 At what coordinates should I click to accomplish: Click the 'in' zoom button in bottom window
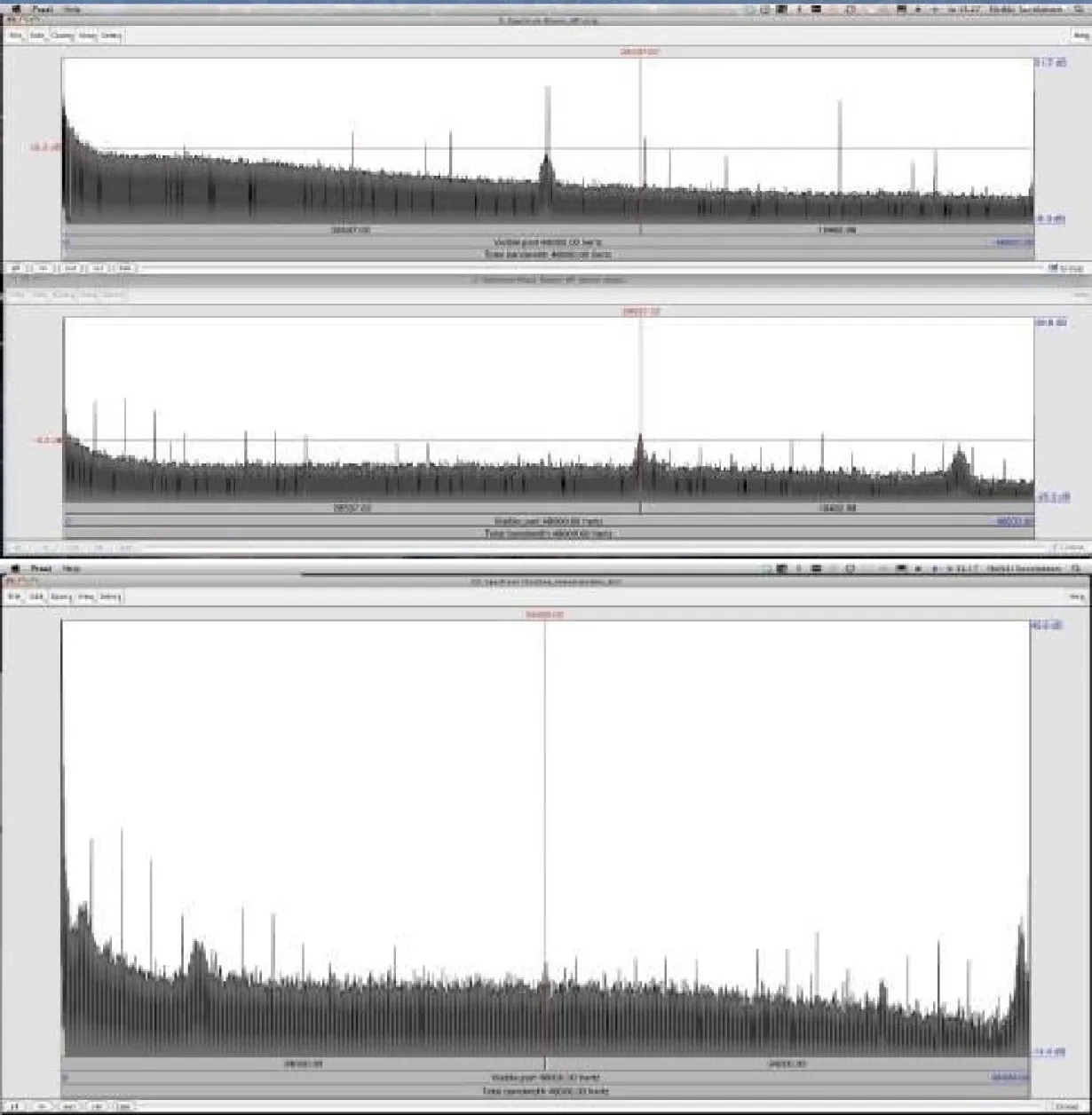pyautogui.click(x=42, y=1106)
